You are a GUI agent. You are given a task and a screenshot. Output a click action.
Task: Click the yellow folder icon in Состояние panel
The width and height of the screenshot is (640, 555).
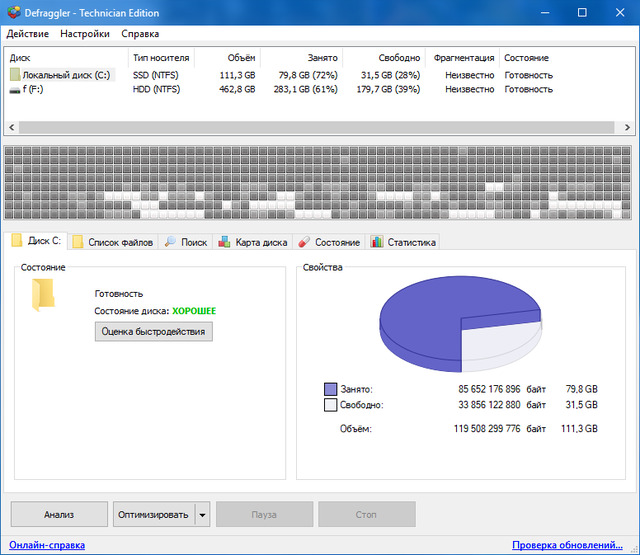pyautogui.click(x=43, y=296)
